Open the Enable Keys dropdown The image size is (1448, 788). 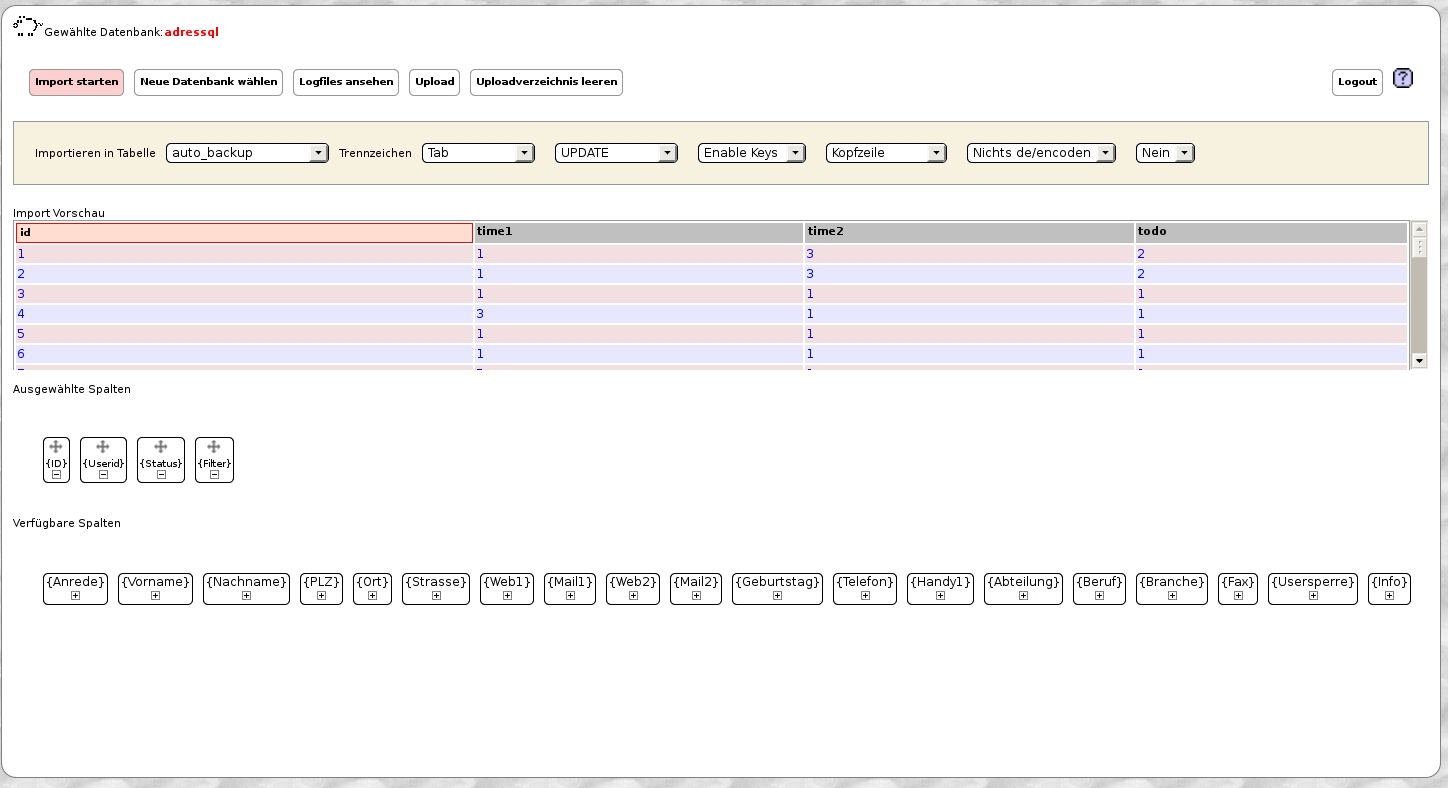click(751, 153)
